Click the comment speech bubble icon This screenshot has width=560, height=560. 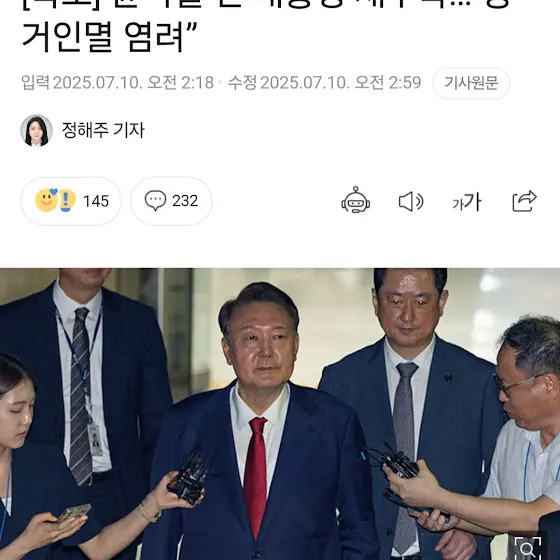pyautogui.click(x=155, y=200)
